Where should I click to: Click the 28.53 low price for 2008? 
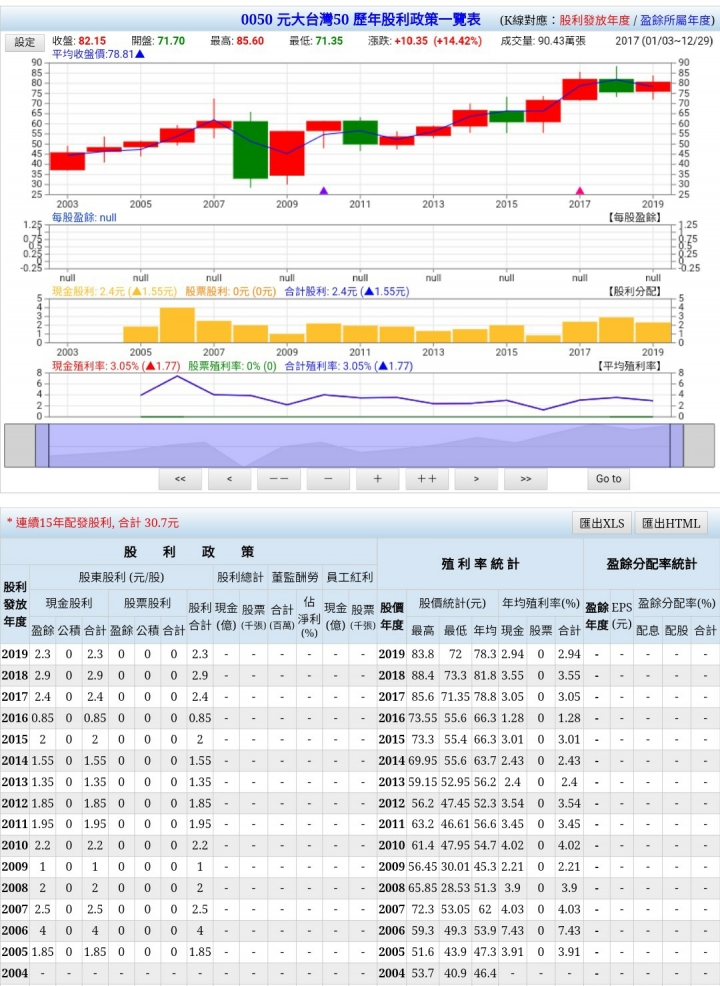click(455, 888)
